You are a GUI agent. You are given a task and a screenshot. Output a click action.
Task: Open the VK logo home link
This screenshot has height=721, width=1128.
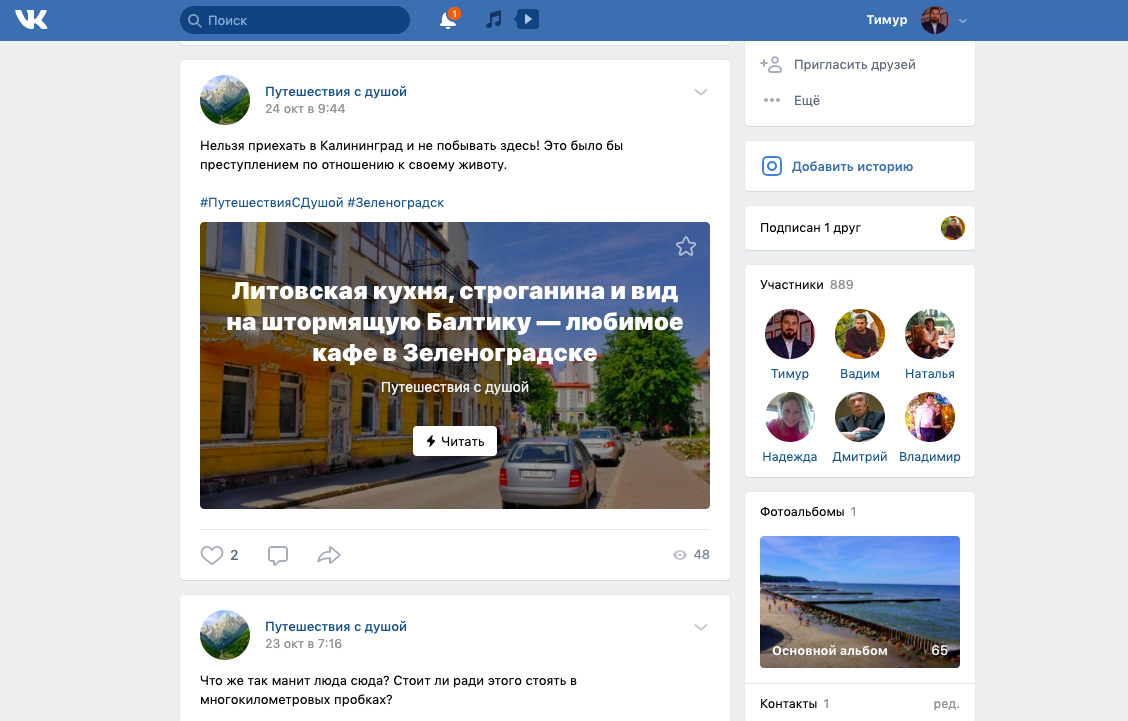click(x=31, y=19)
